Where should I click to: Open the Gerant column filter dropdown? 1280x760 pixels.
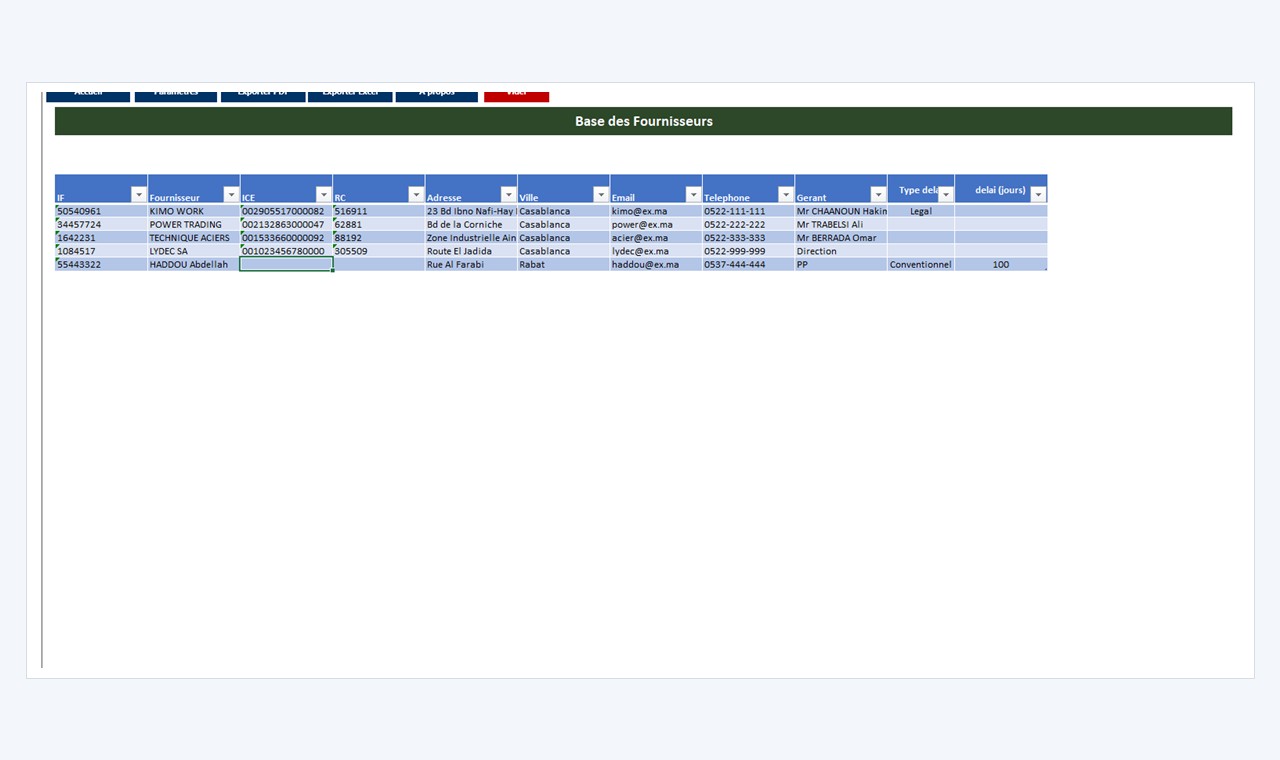878,195
